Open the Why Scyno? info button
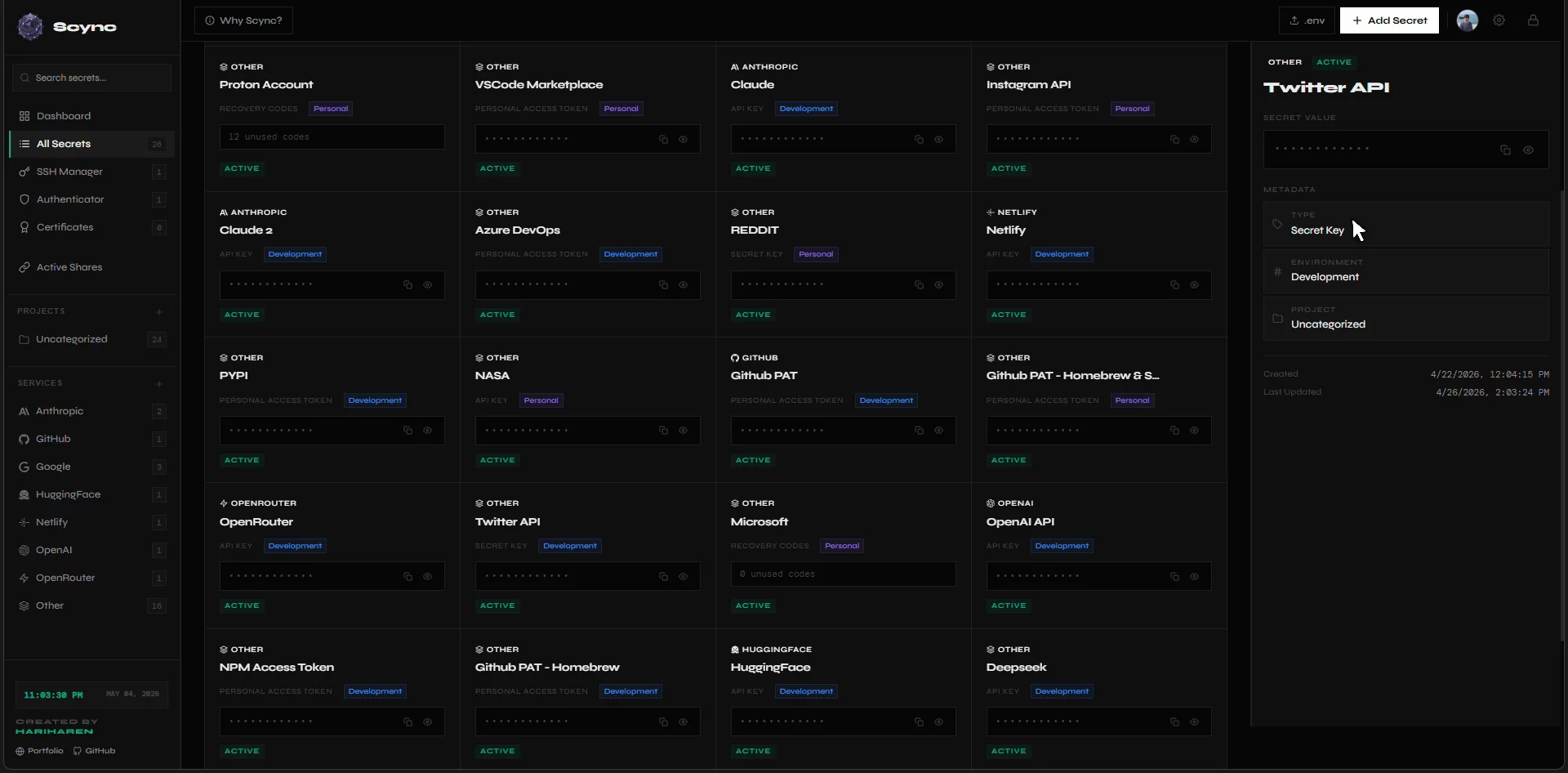This screenshot has height=773, width=1568. [x=243, y=20]
